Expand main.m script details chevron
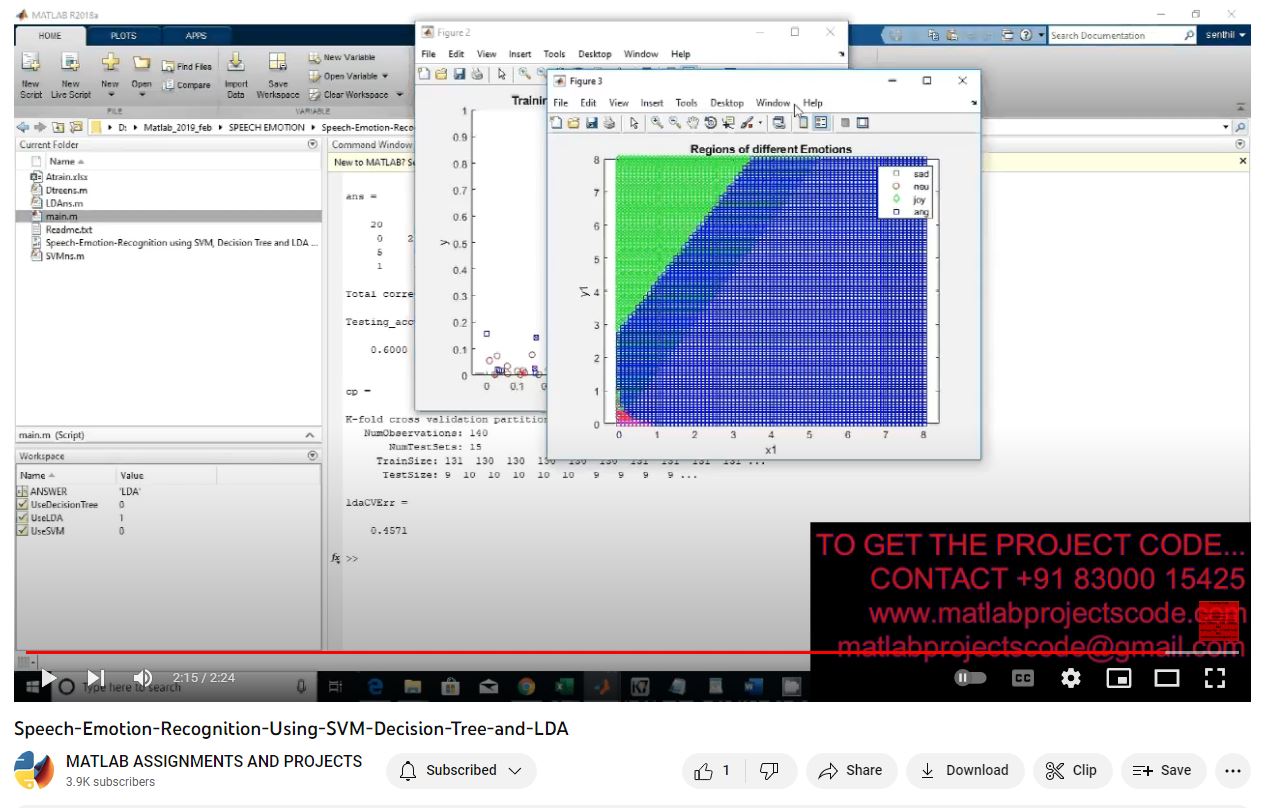Screen dimensions: 1265x808 coord(309,436)
